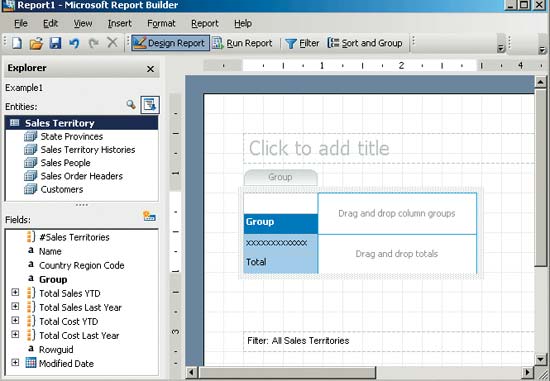Click the entity search magnifier icon

131,105
